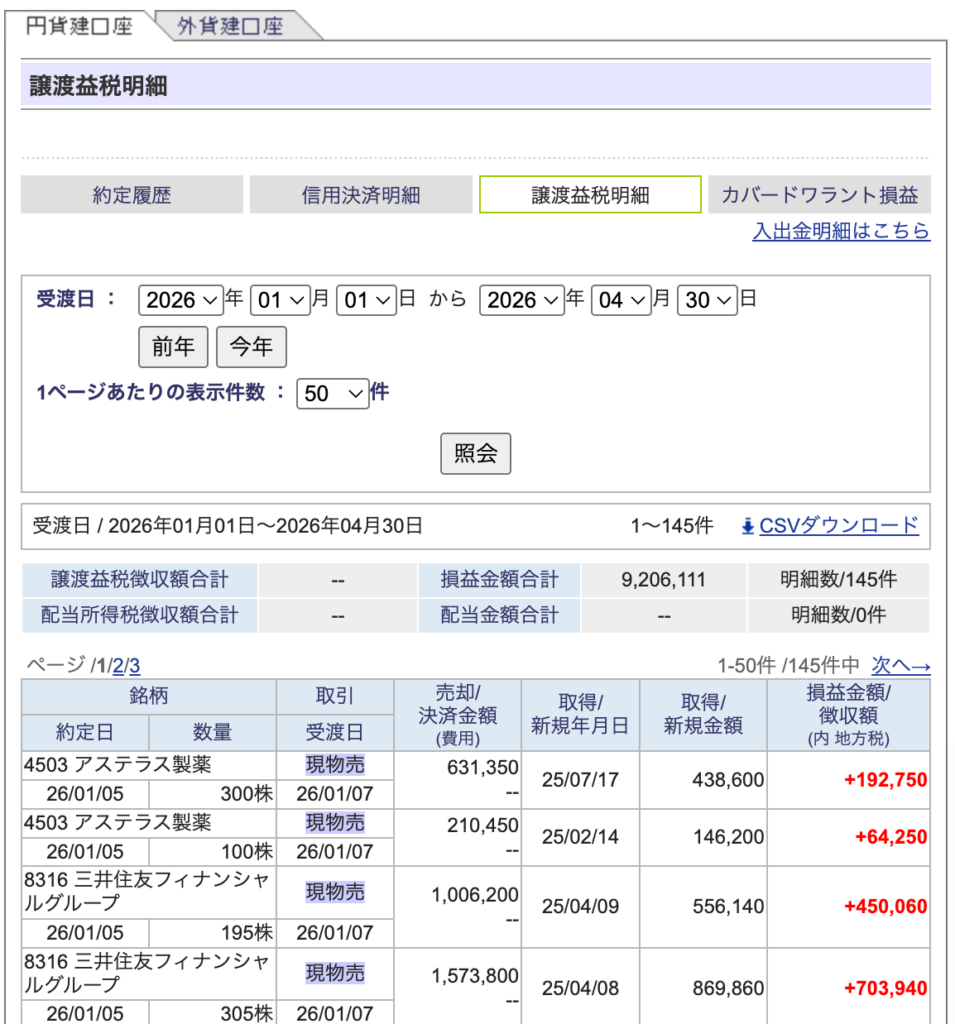Viewport: 955px width, 1024px height.
Task: Click the 照会 search button
Action: point(476,454)
